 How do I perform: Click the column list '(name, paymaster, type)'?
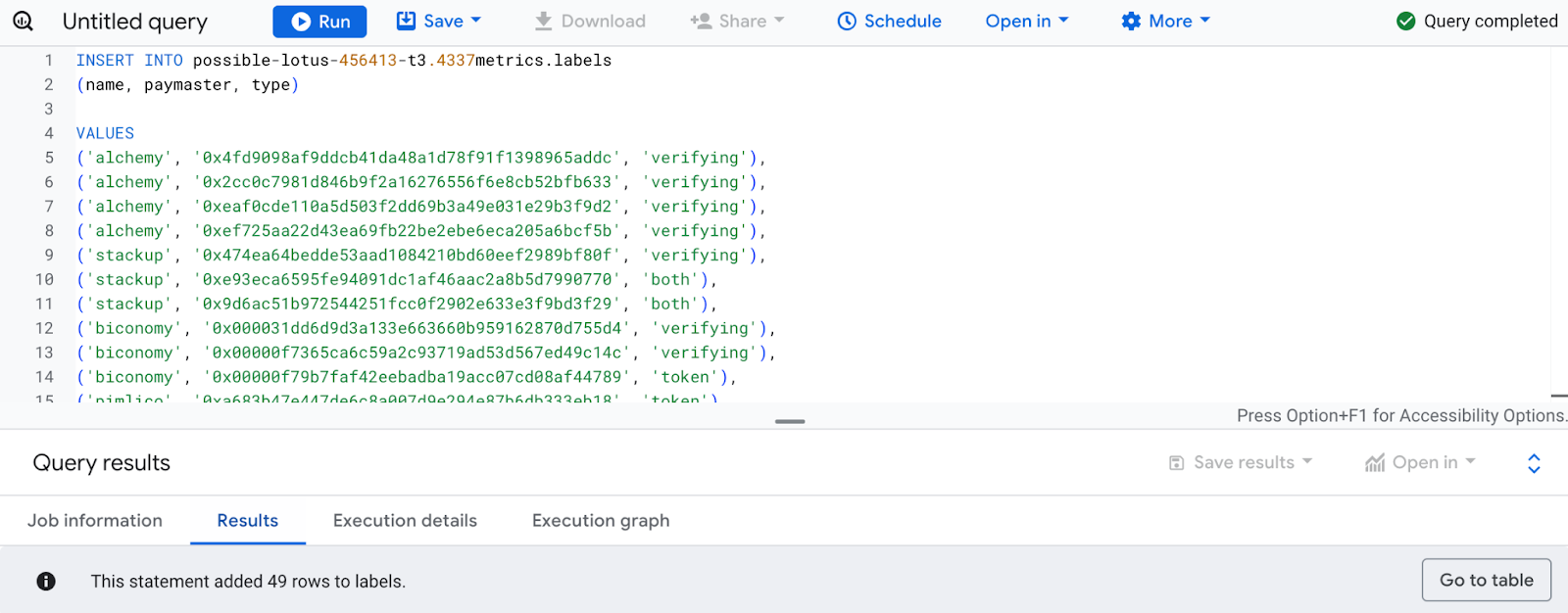(187, 85)
